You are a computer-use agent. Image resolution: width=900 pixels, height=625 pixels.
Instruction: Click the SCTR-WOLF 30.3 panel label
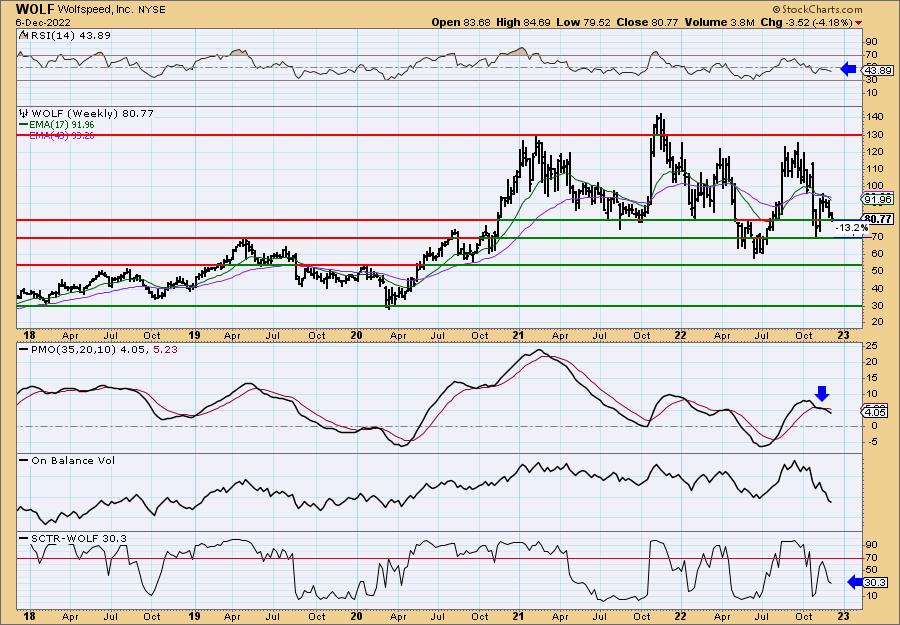click(x=78, y=538)
